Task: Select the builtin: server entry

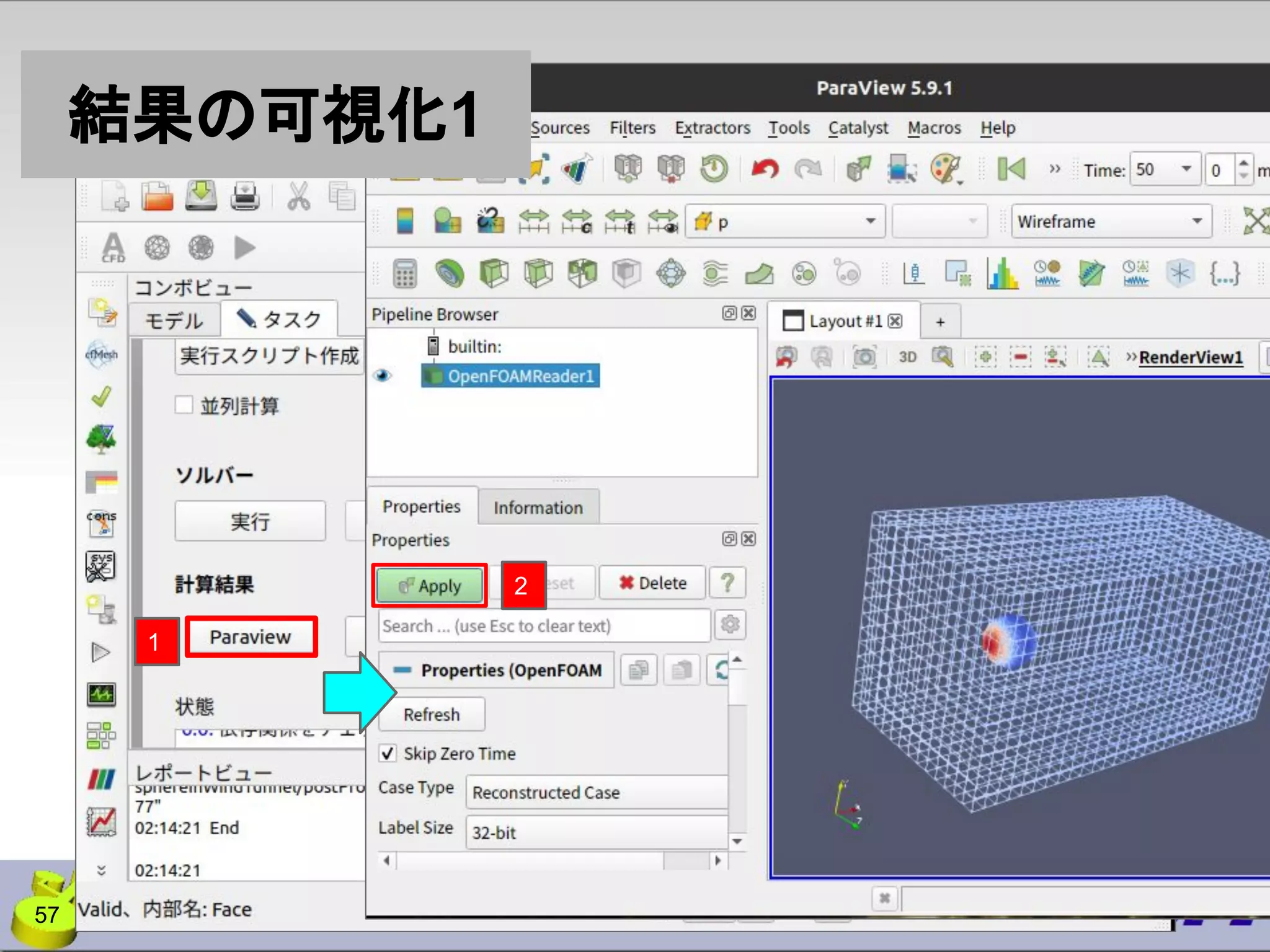Action: (x=465, y=346)
